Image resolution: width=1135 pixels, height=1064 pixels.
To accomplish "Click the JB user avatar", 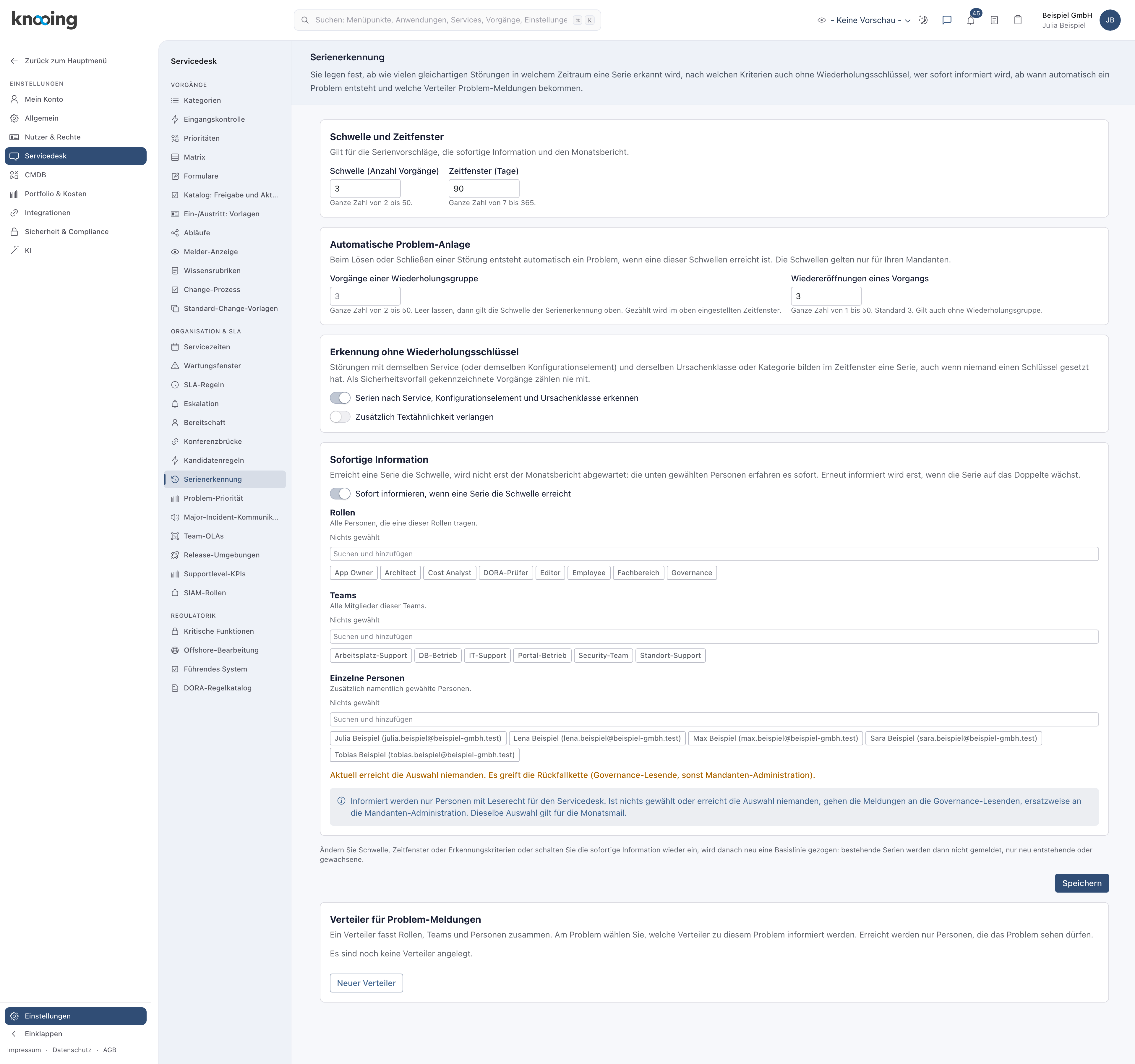I will 1110,20.
